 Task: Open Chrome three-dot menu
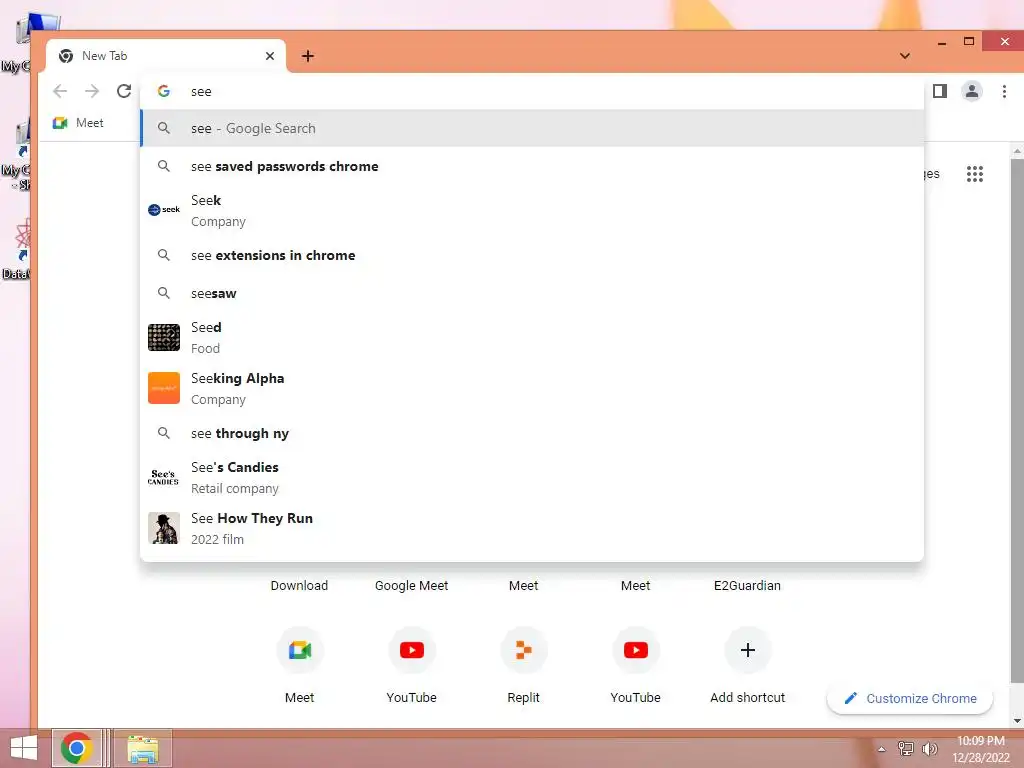click(x=1004, y=91)
